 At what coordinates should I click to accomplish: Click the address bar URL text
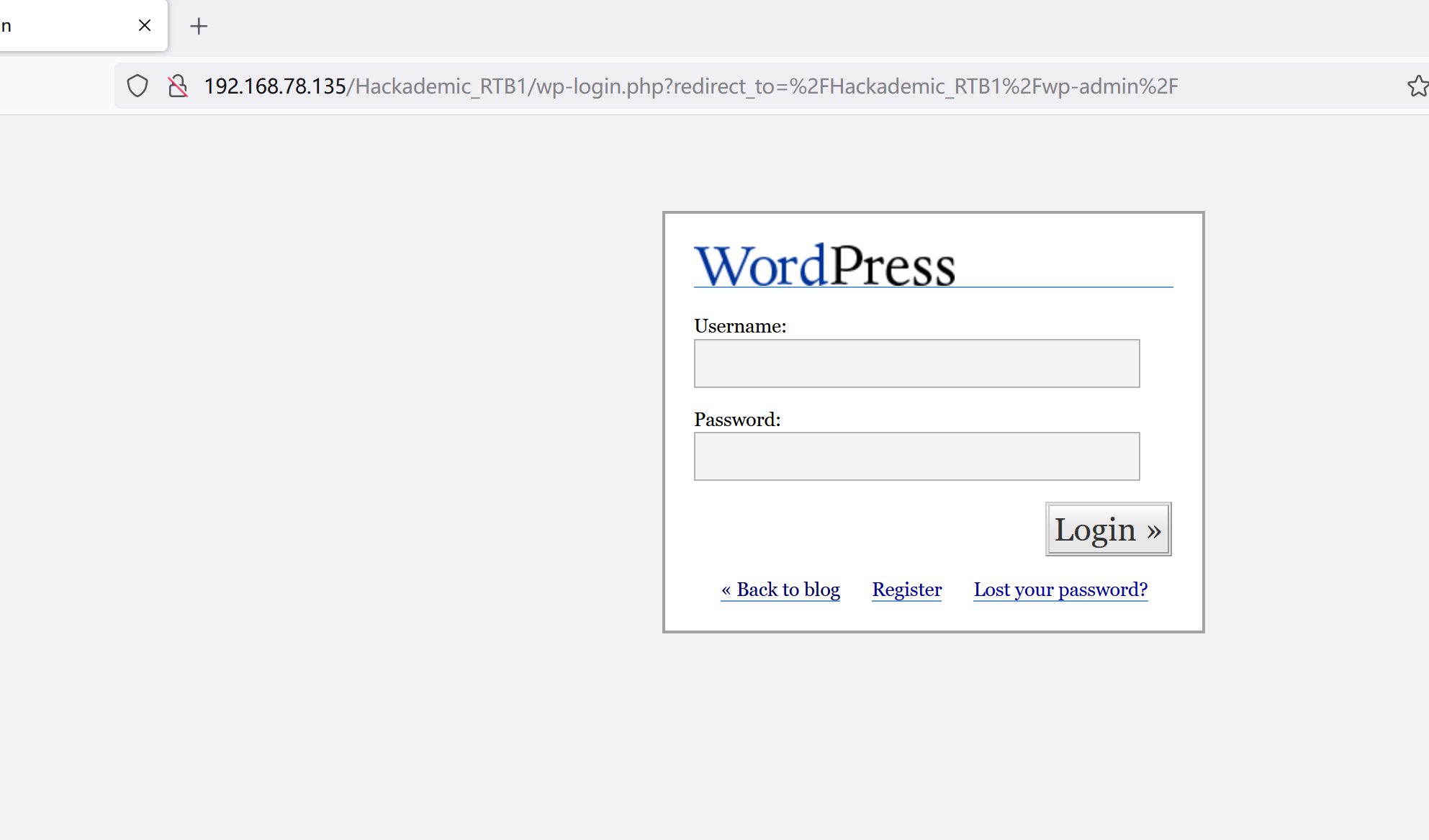pos(690,86)
